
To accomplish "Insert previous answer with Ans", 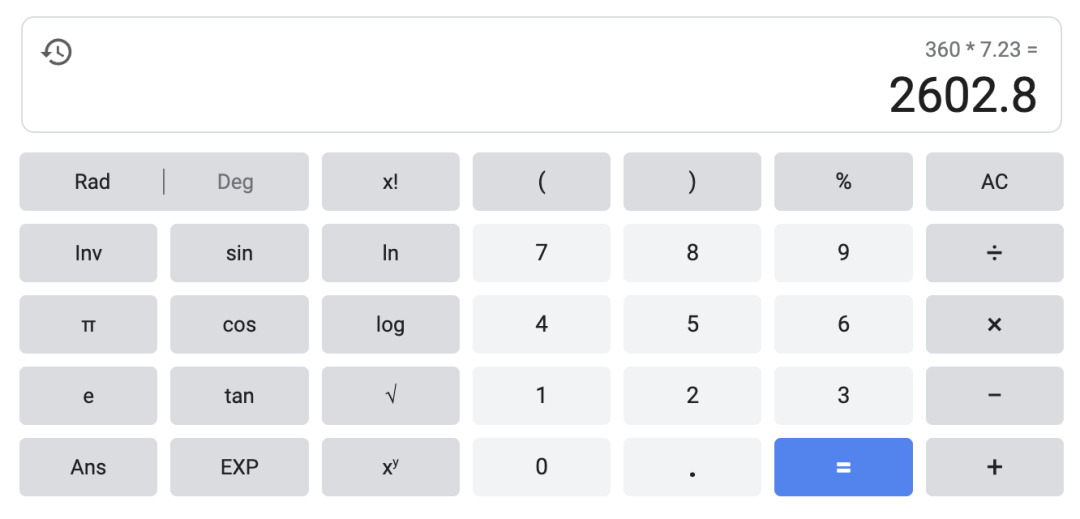I will (x=88, y=467).
